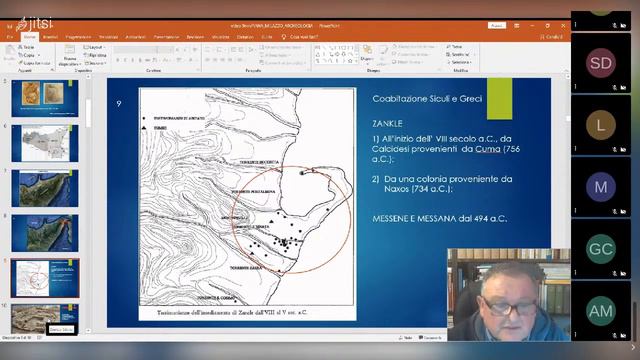The height and width of the screenshot is (360, 640).
Task: Click the Zankle settlement map image
Action: coord(247,204)
